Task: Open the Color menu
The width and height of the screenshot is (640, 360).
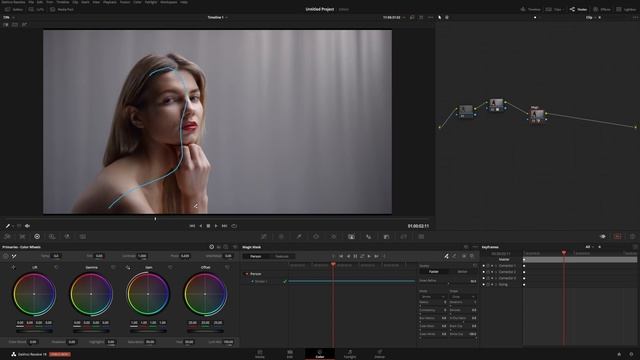Action: click(x=138, y=2)
